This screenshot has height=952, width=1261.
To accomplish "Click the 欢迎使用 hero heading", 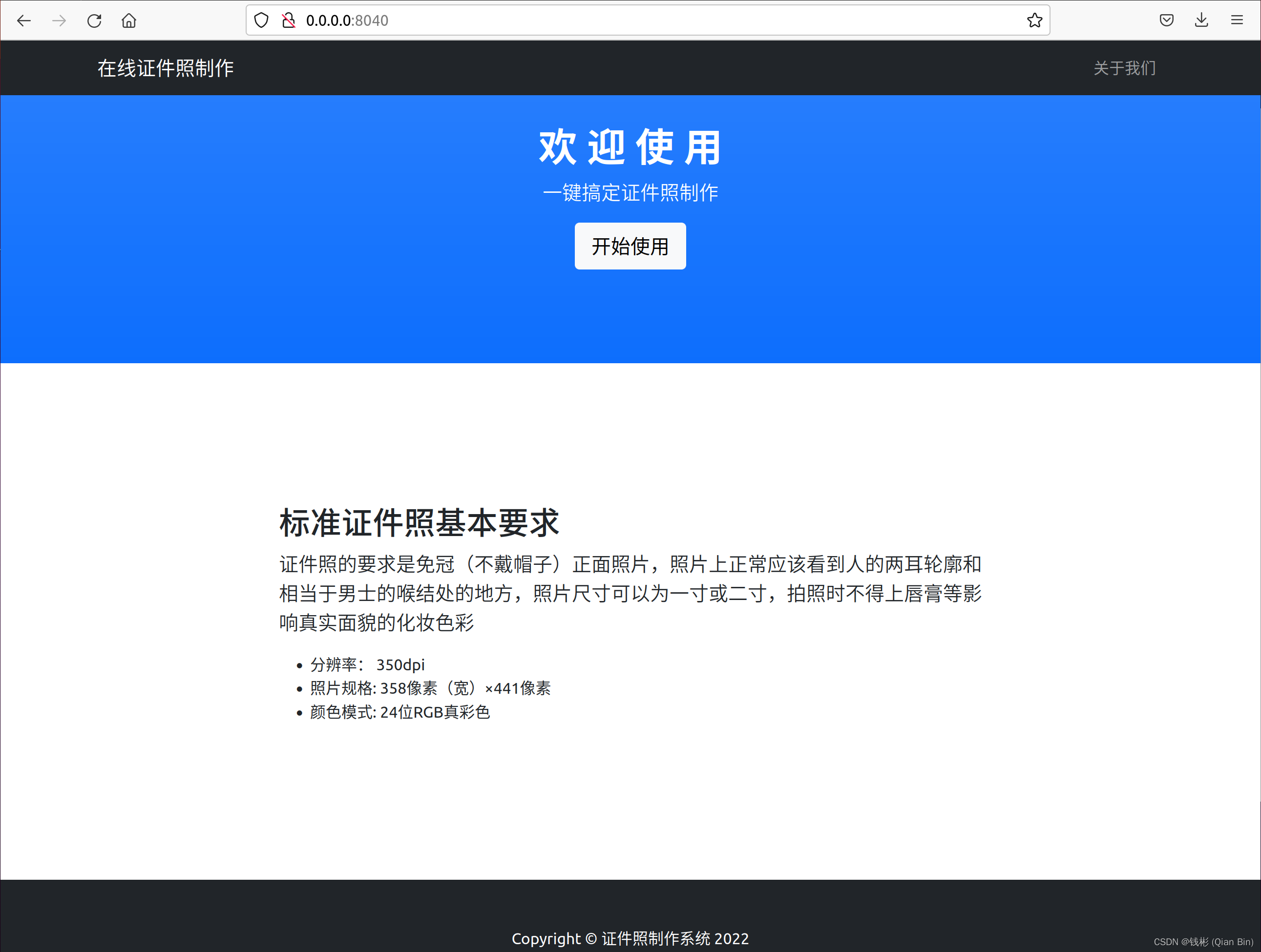I will point(630,147).
